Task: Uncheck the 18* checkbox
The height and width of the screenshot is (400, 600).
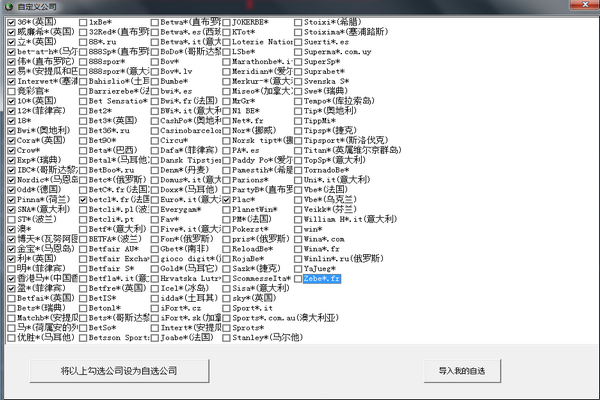Action: coord(11,121)
